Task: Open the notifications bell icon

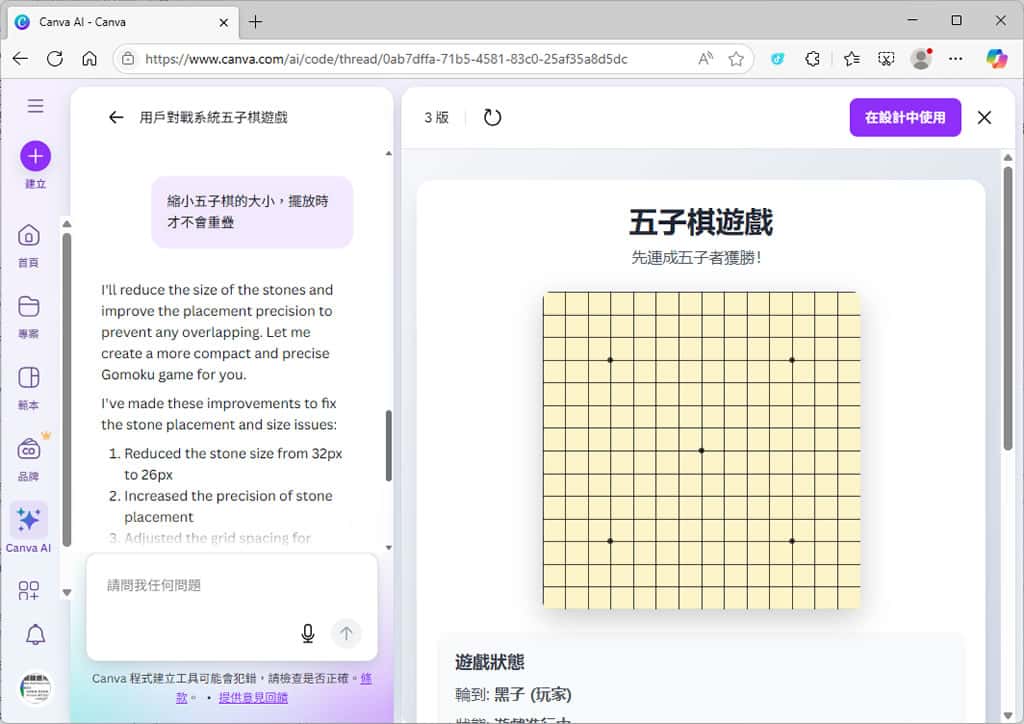Action: pos(35,634)
